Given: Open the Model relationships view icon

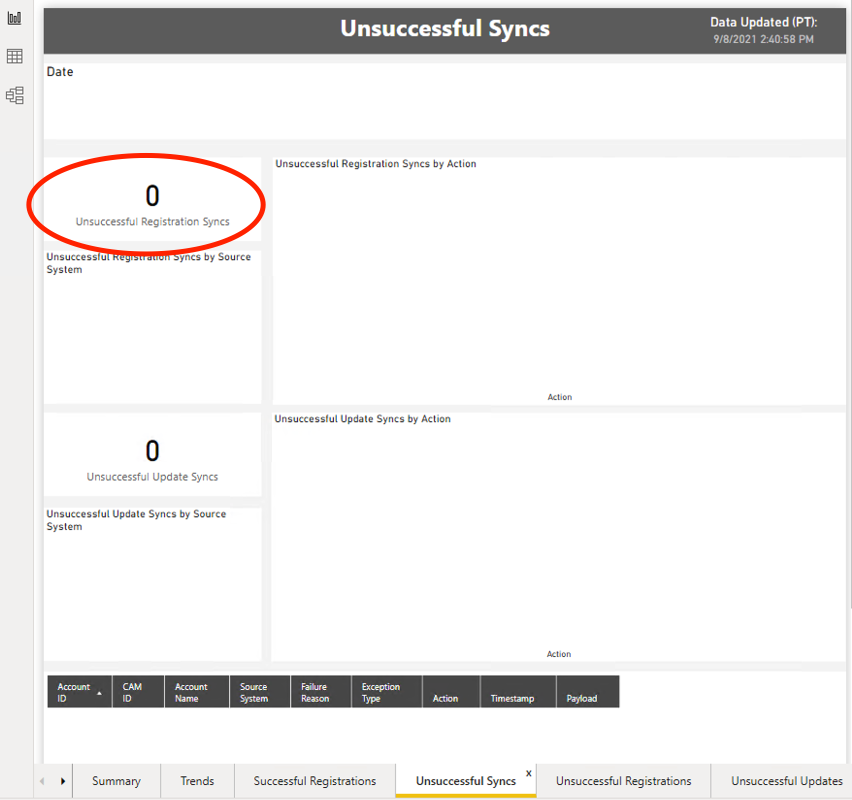Looking at the screenshot, I should coord(15,95).
